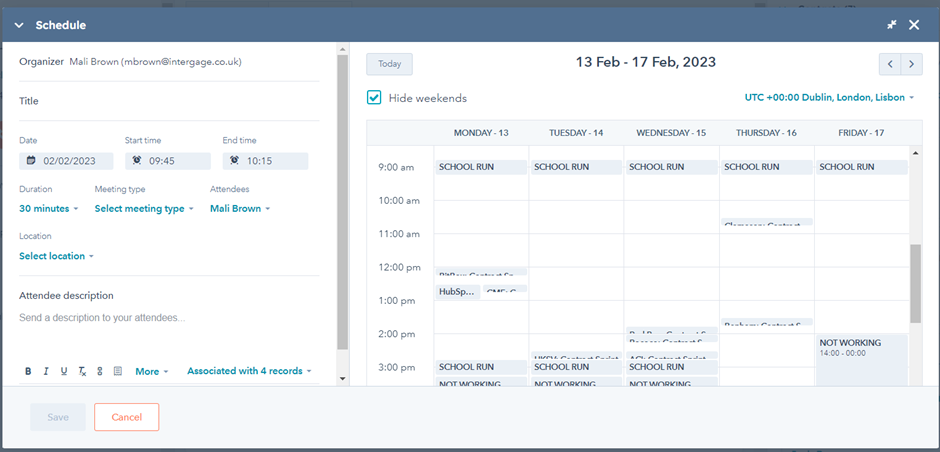Open the date calendar icon
The width and height of the screenshot is (940, 452).
point(31,161)
